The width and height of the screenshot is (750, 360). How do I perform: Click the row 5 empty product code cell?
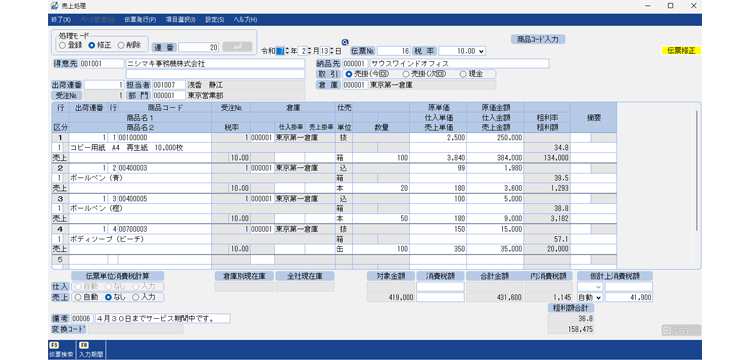(x=165, y=260)
